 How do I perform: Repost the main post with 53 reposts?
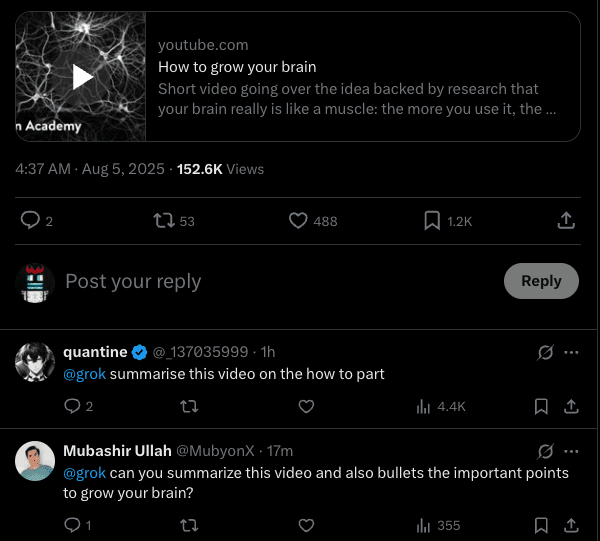pyautogui.click(x=160, y=221)
